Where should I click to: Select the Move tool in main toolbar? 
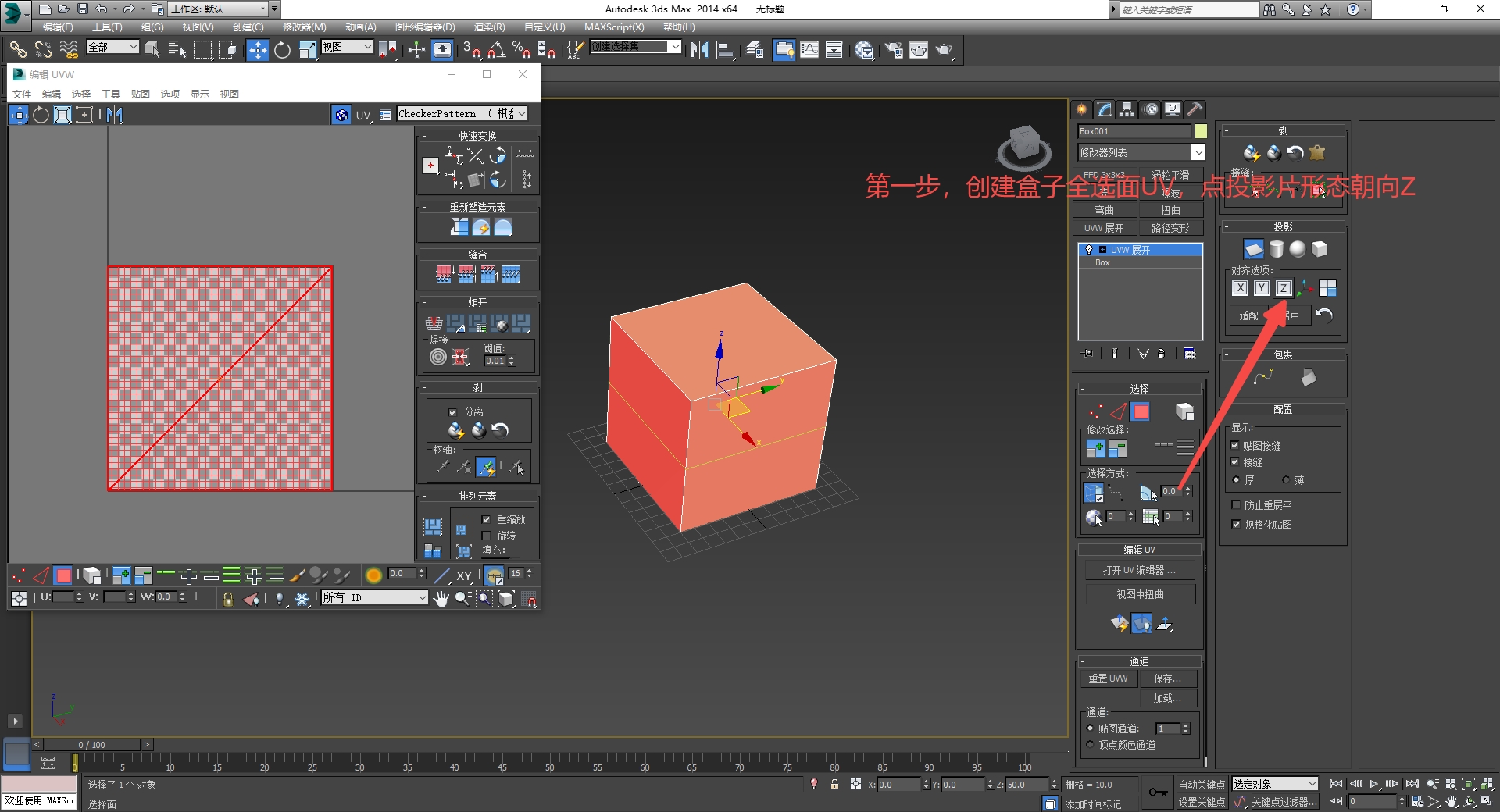tap(257, 50)
